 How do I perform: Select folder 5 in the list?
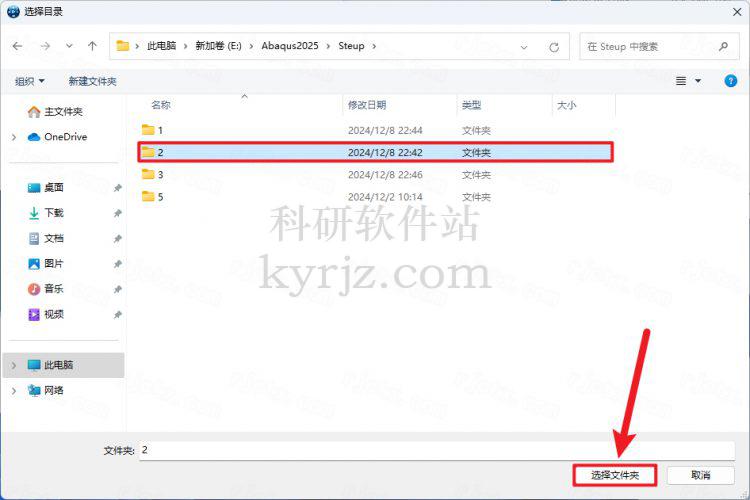[x=375, y=197]
